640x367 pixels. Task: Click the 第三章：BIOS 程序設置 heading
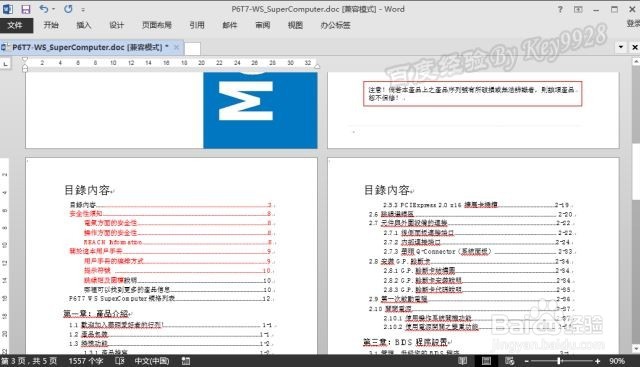[x=405, y=342]
